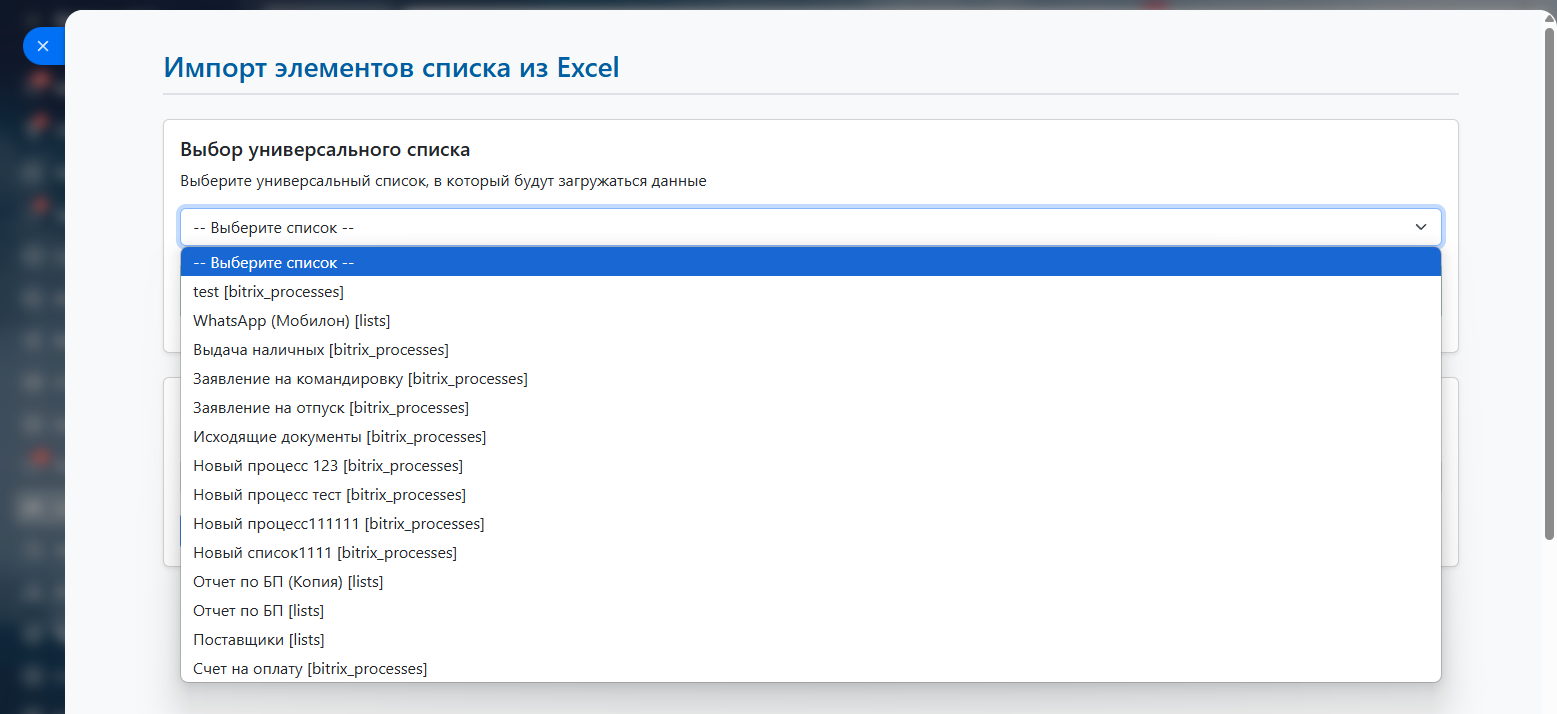The width and height of the screenshot is (1557, 714).
Task: Click the universal list select field
Action: click(x=800, y=227)
